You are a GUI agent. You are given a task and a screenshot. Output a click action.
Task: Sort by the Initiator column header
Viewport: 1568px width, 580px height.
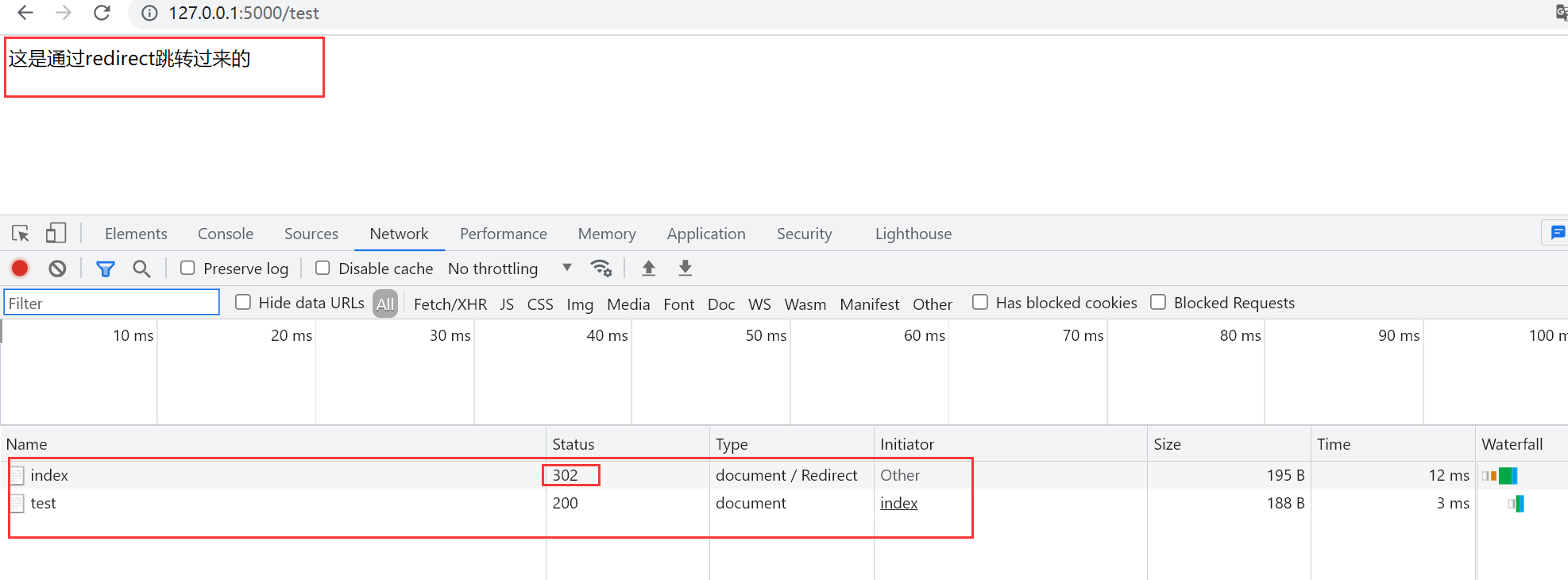coord(1010,444)
